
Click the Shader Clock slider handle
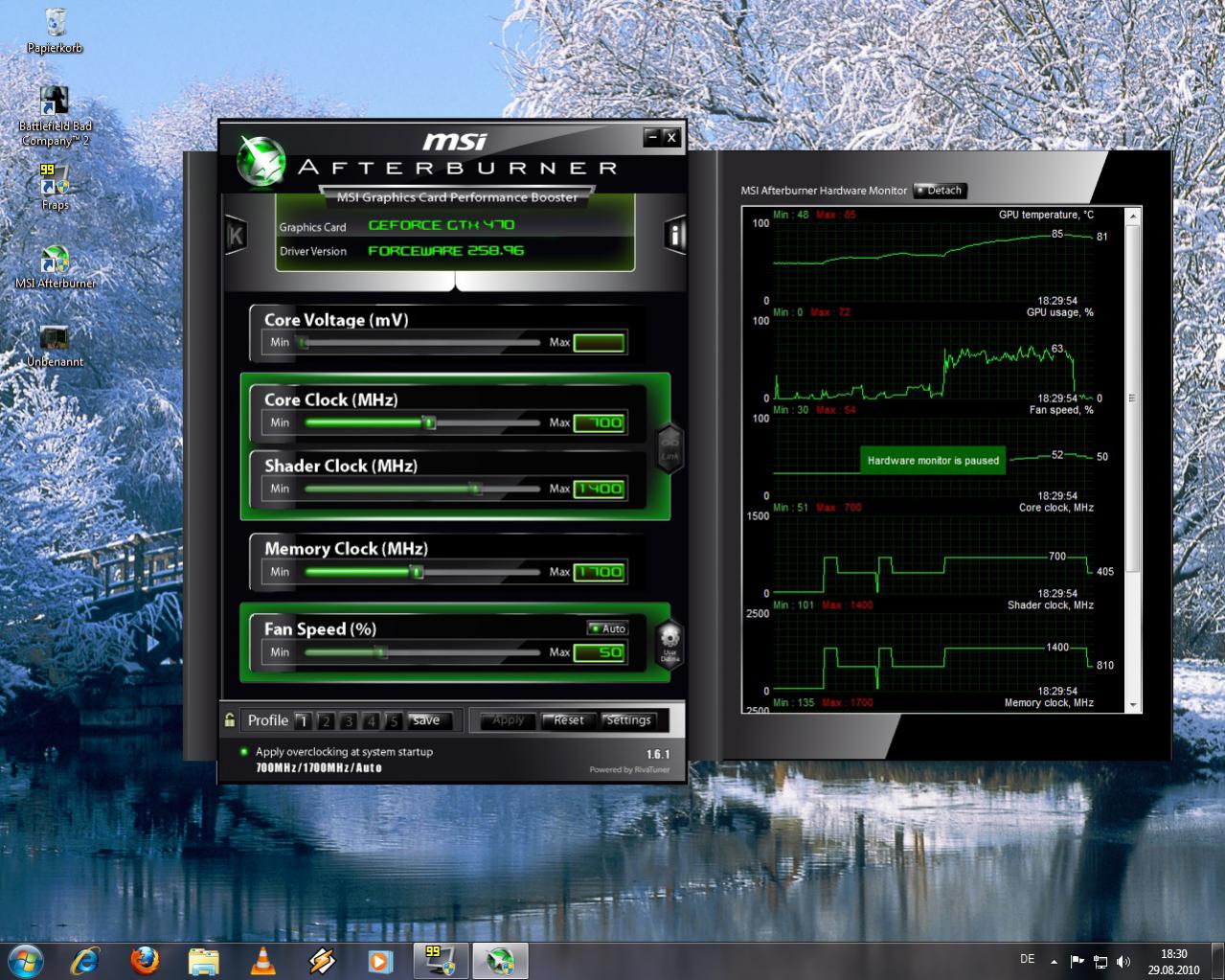pyautogui.click(x=476, y=489)
